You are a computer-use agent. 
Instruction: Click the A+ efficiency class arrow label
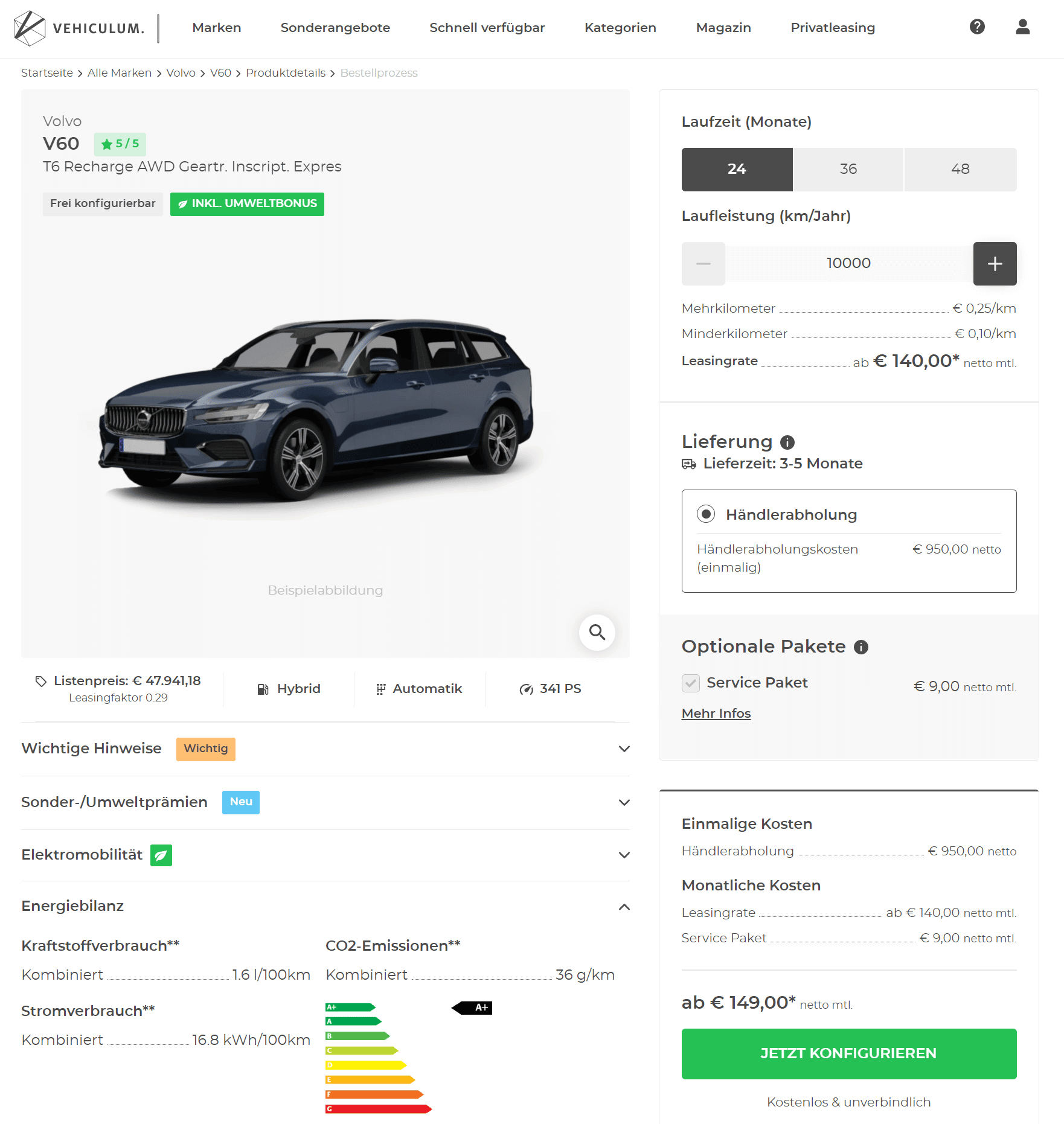[x=472, y=1007]
